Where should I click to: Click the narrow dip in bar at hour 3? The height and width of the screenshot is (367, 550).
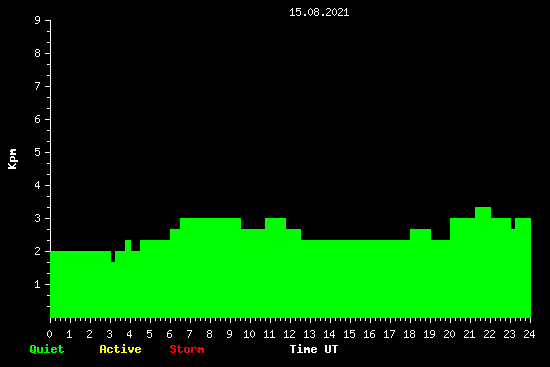coord(113,256)
